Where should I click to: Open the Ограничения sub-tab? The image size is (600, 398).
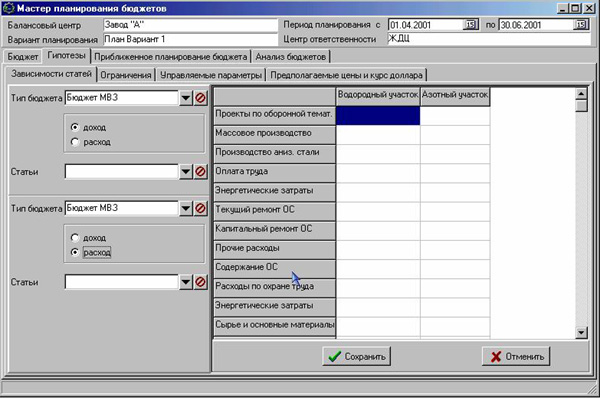click(x=126, y=75)
